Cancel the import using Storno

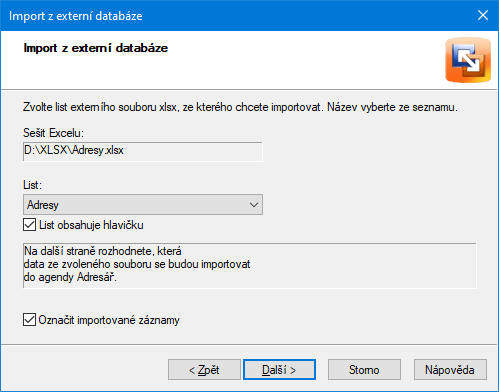(x=364, y=370)
